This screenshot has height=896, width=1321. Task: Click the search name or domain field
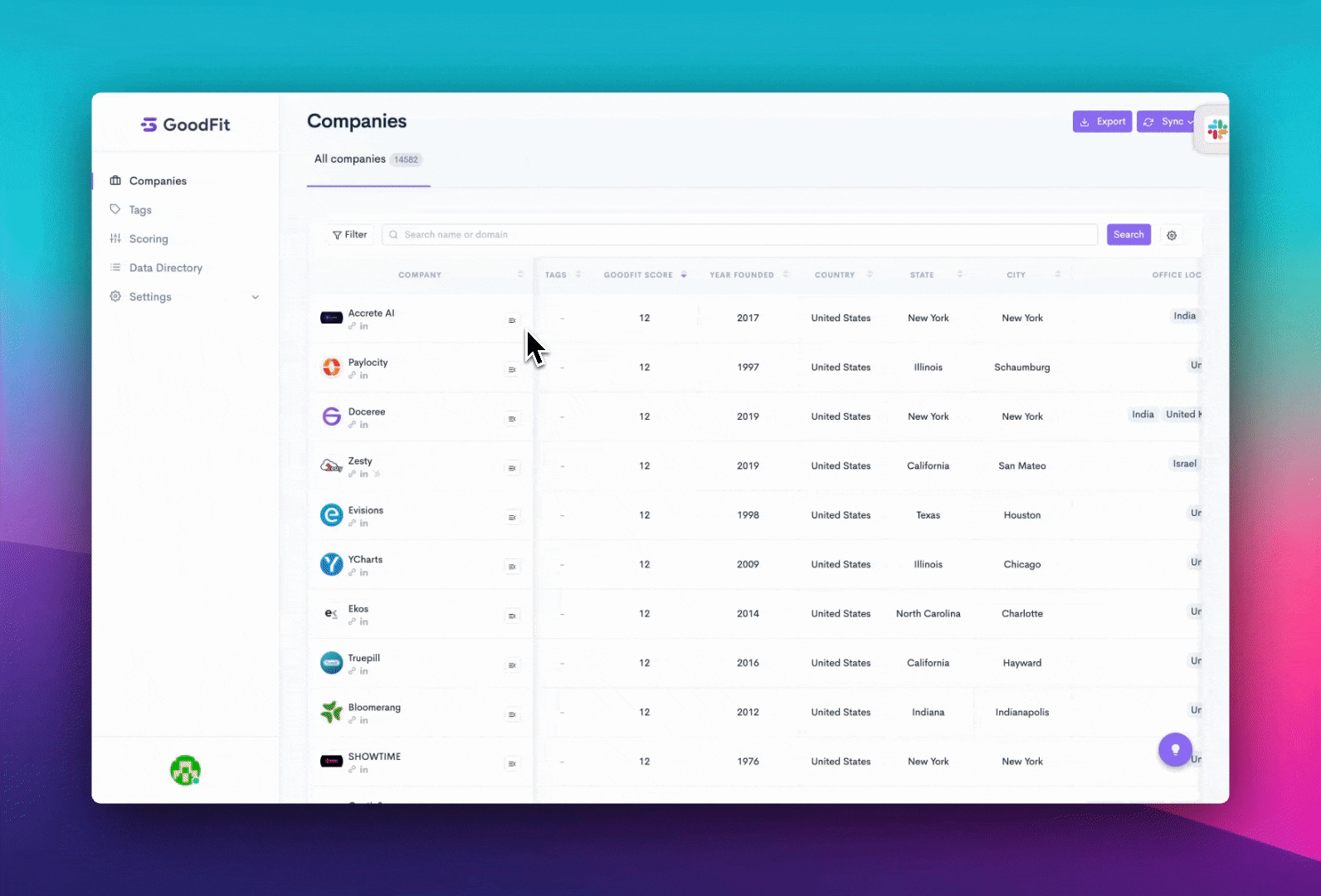tap(738, 235)
